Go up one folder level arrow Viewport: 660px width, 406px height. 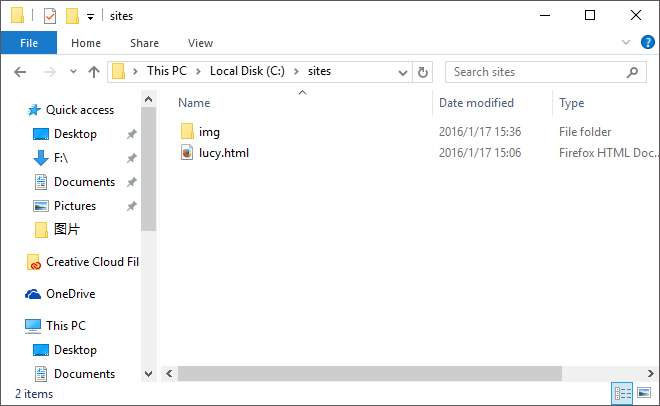pyautogui.click(x=95, y=72)
